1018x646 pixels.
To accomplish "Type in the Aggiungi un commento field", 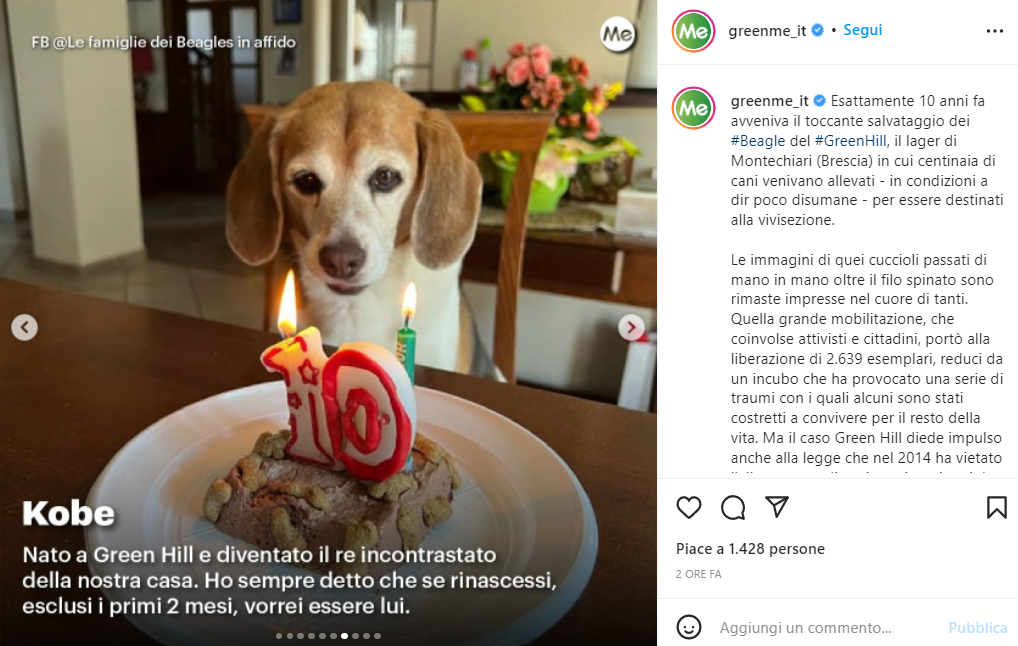I will 820,628.
